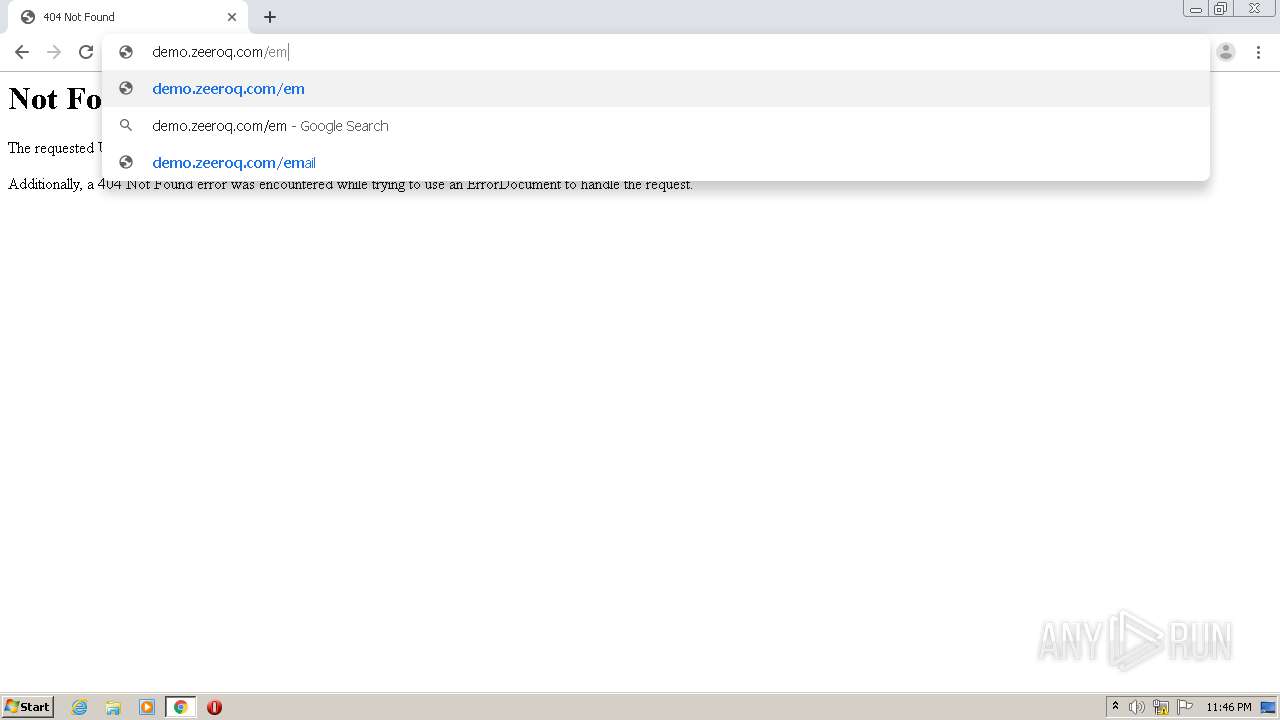
Task: Show hidden system tray icons
Action: tap(1115, 707)
